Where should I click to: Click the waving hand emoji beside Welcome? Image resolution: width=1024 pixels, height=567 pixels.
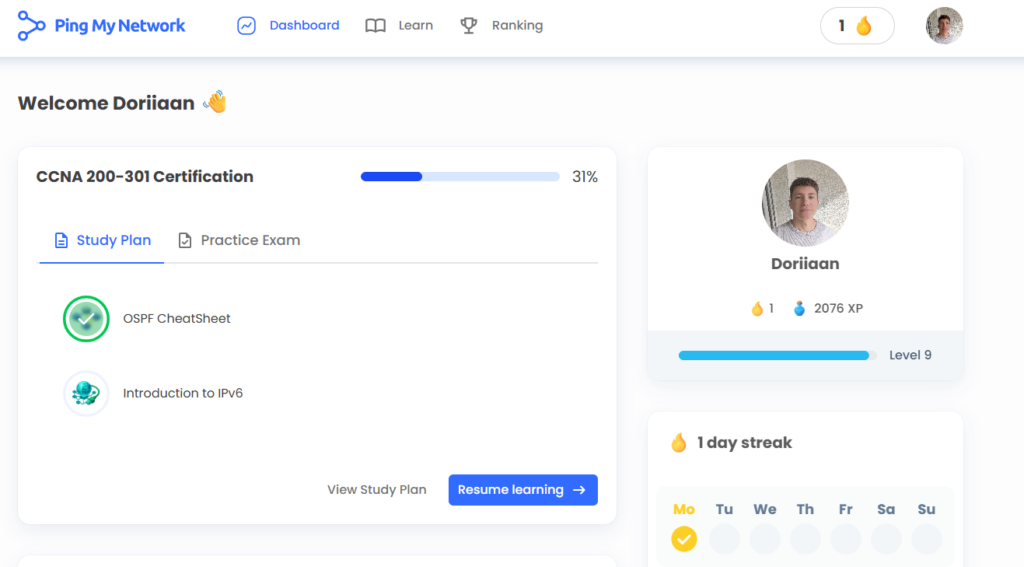[215, 102]
